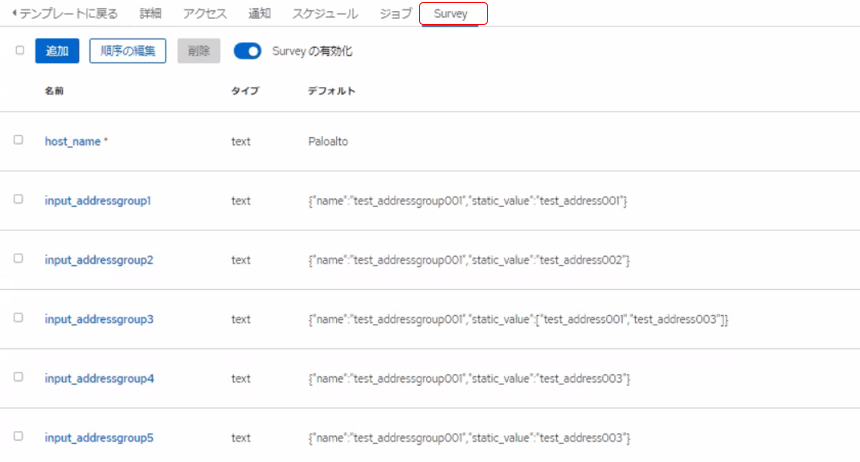Click the 削除 button
Viewport: 860px width, 462px height.
[198, 51]
